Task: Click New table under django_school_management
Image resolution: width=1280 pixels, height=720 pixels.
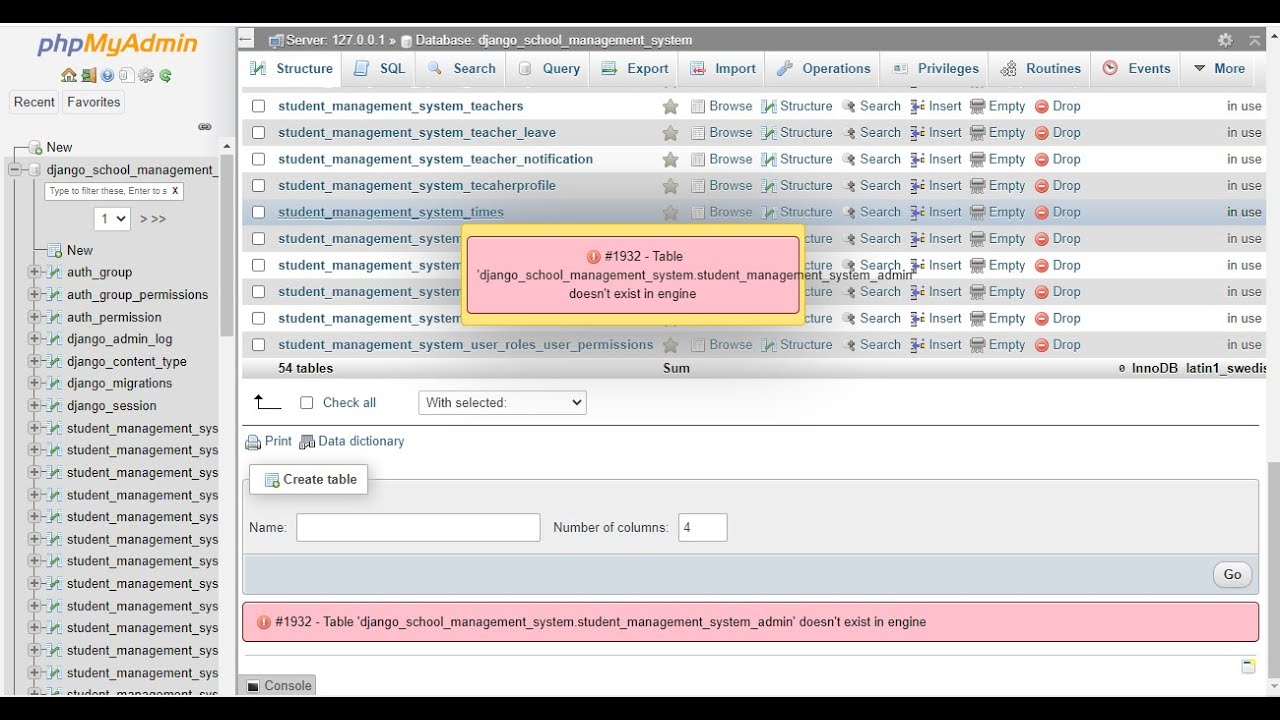Action: (80, 250)
